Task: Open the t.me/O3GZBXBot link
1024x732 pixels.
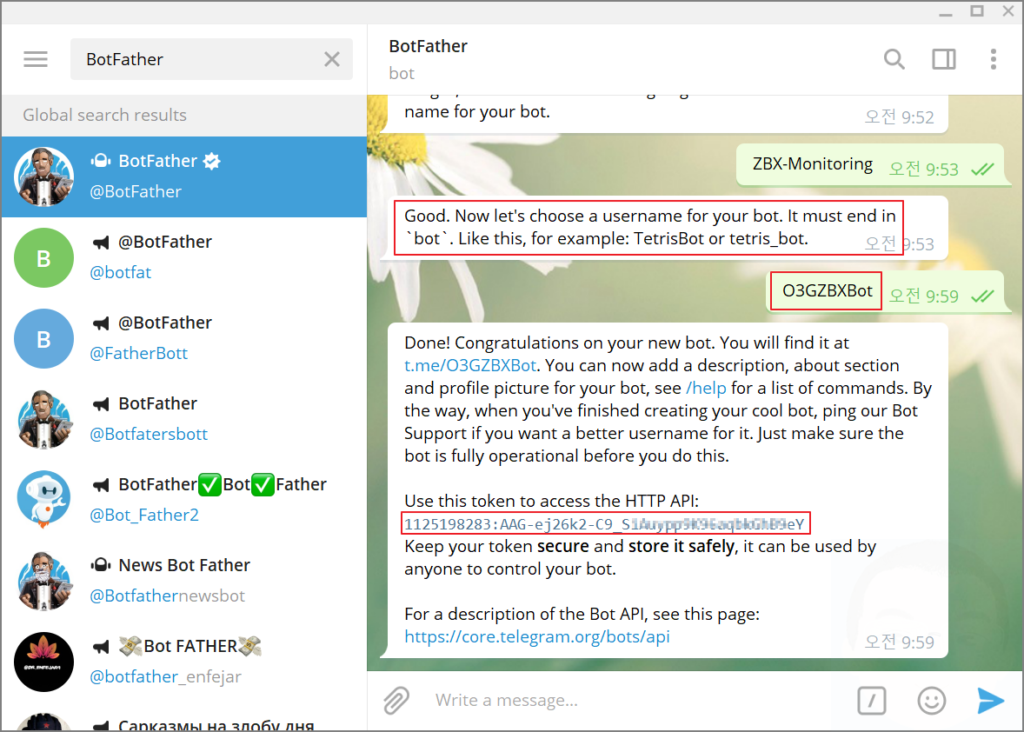Action: point(467,366)
